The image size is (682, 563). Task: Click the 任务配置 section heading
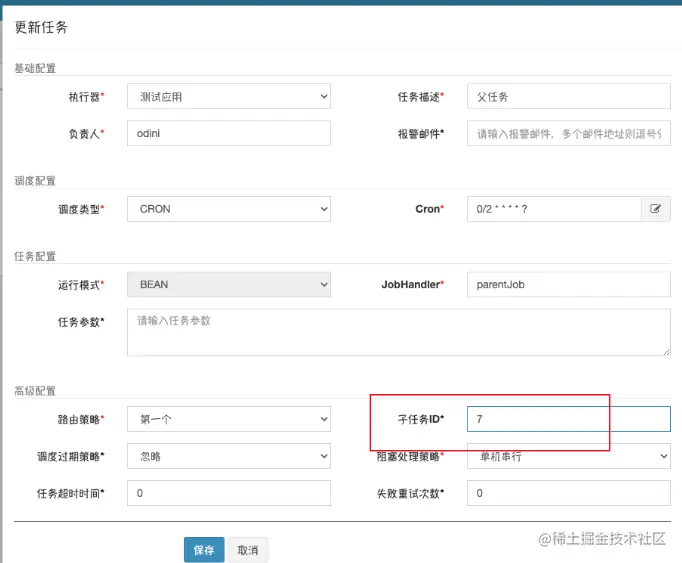coord(35,256)
